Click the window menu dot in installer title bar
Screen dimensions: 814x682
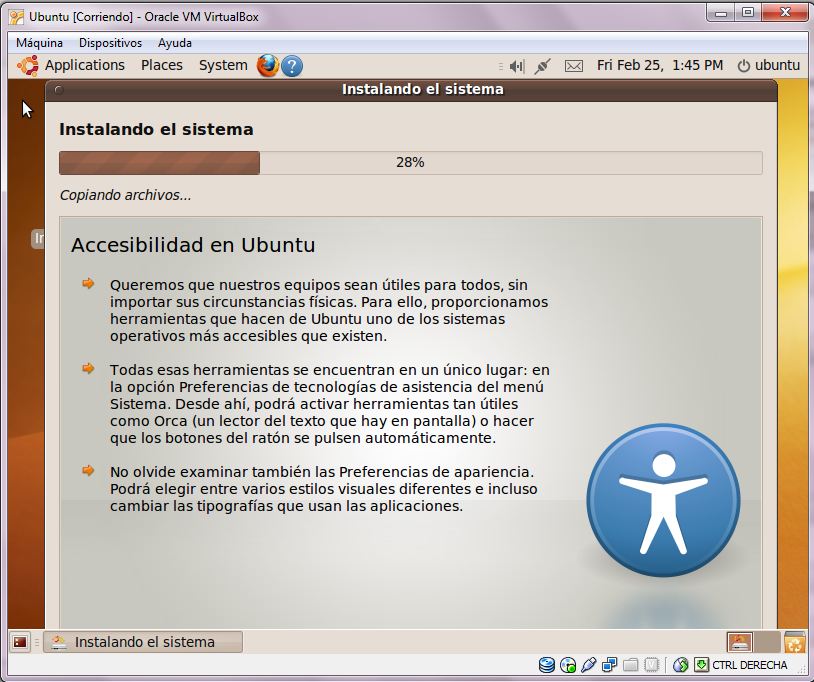coord(59,90)
